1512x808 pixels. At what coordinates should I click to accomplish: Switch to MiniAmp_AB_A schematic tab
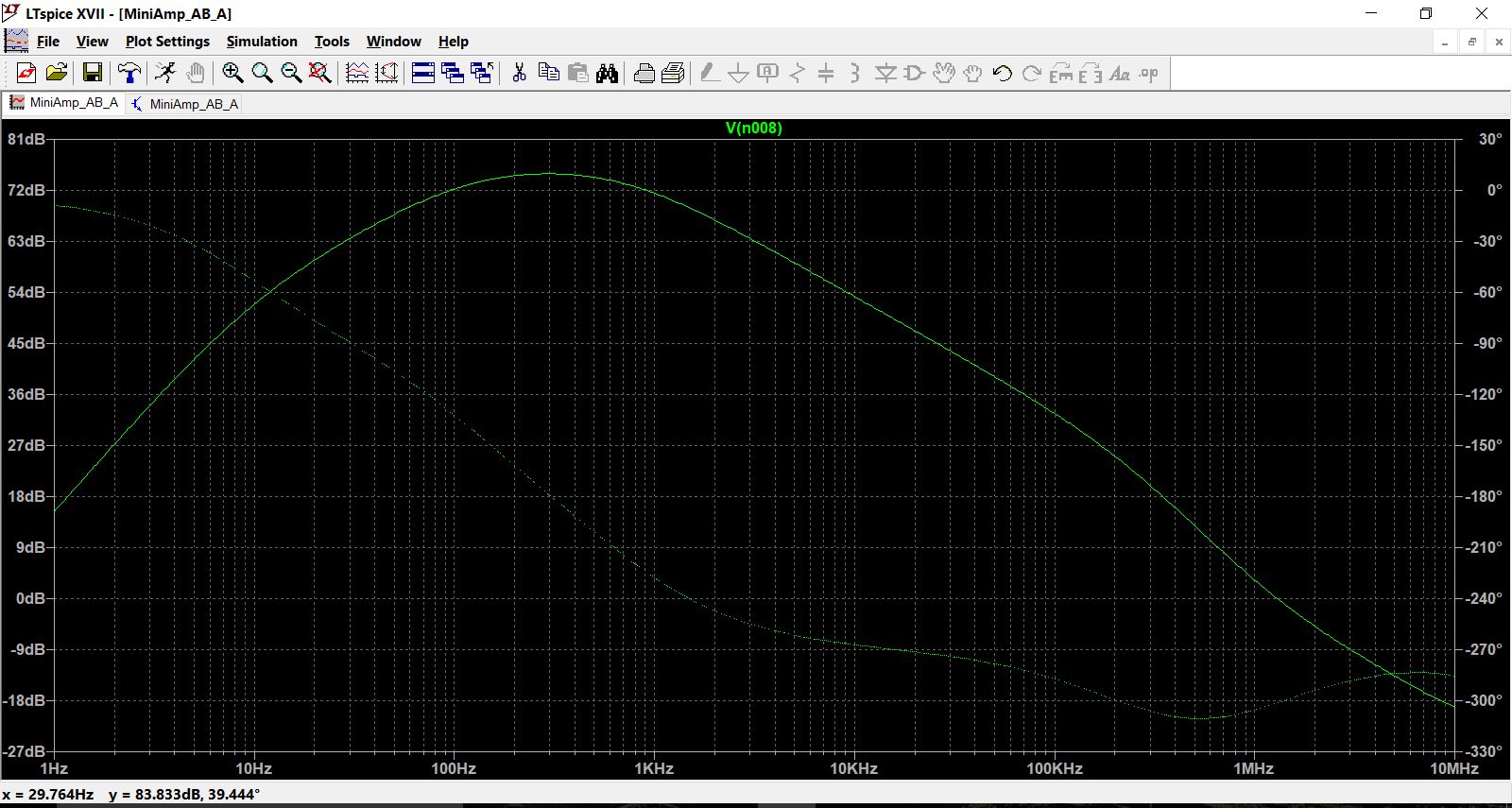point(183,104)
